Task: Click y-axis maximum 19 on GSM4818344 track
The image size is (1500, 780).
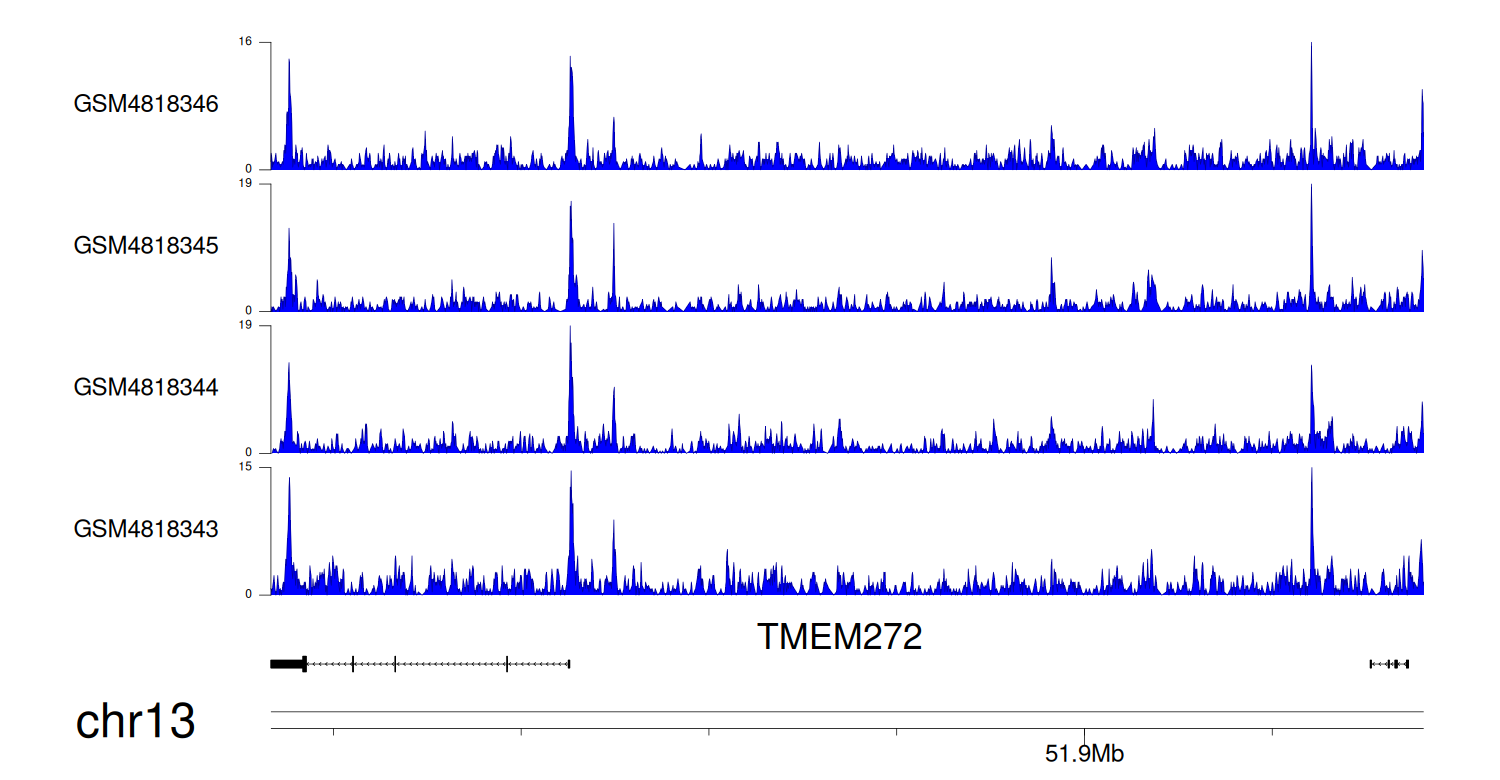Action: pyautogui.click(x=245, y=326)
